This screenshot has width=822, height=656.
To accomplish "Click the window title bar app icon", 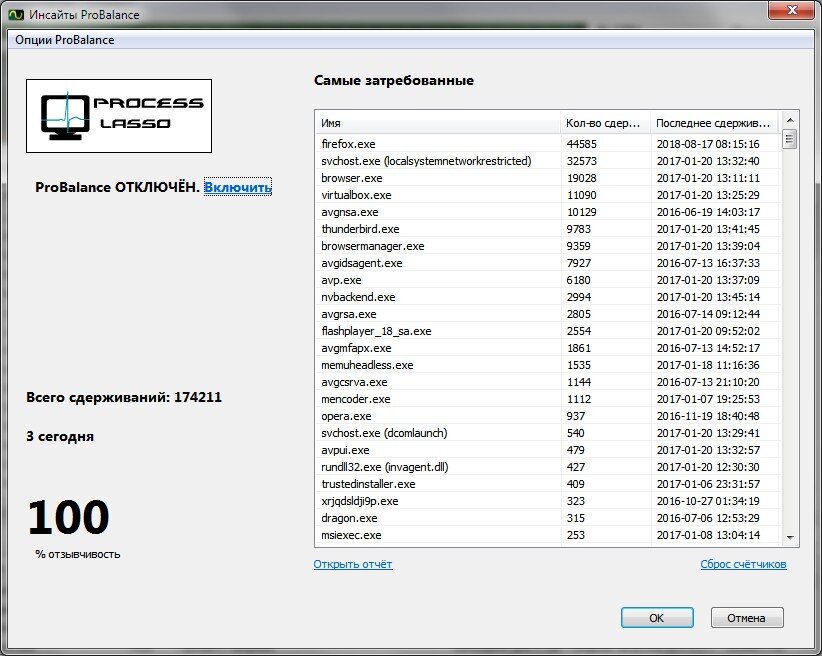I will point(16,15).
